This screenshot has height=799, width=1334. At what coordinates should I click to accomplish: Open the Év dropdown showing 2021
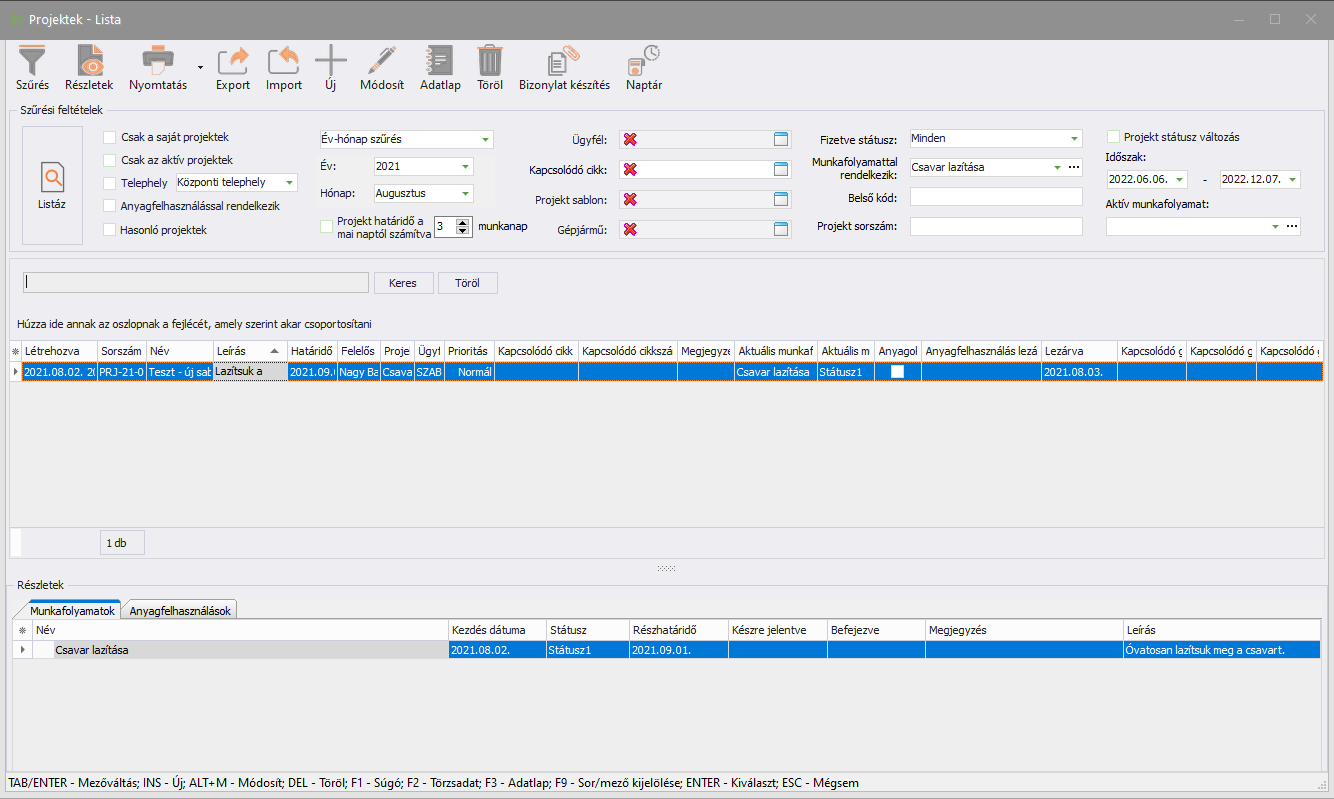coord(465,167)
